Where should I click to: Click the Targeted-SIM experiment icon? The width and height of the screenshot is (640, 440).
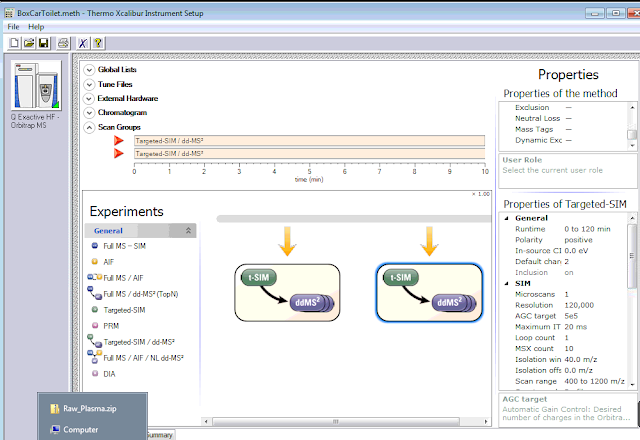coord(95,310)
